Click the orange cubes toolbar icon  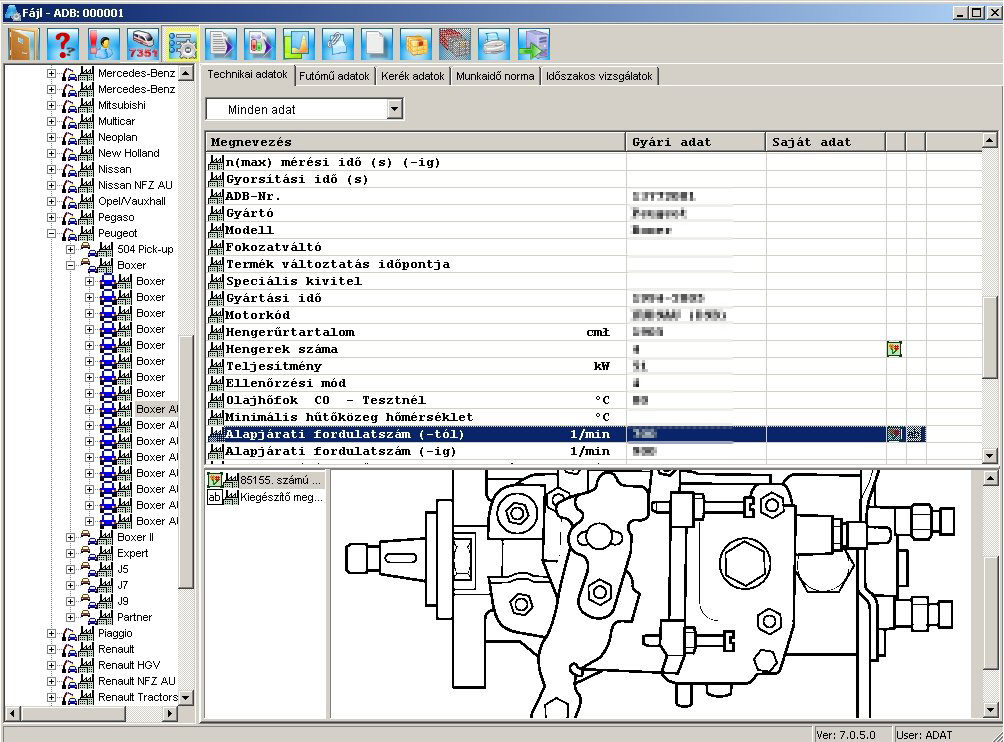point(415,44)
